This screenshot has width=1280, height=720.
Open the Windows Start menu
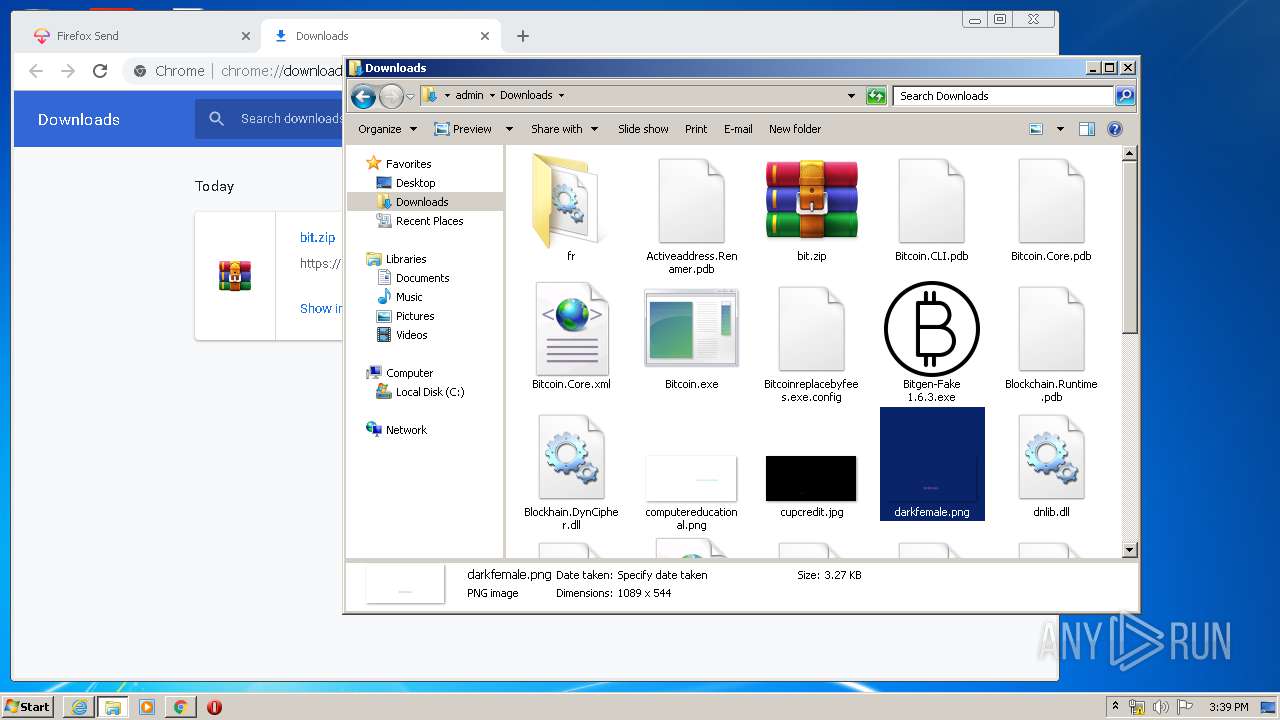[27, 707]
